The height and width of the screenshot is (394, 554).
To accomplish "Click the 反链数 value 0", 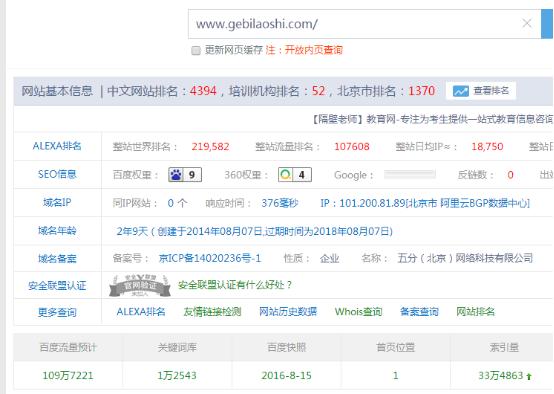I will pos(510,175).
